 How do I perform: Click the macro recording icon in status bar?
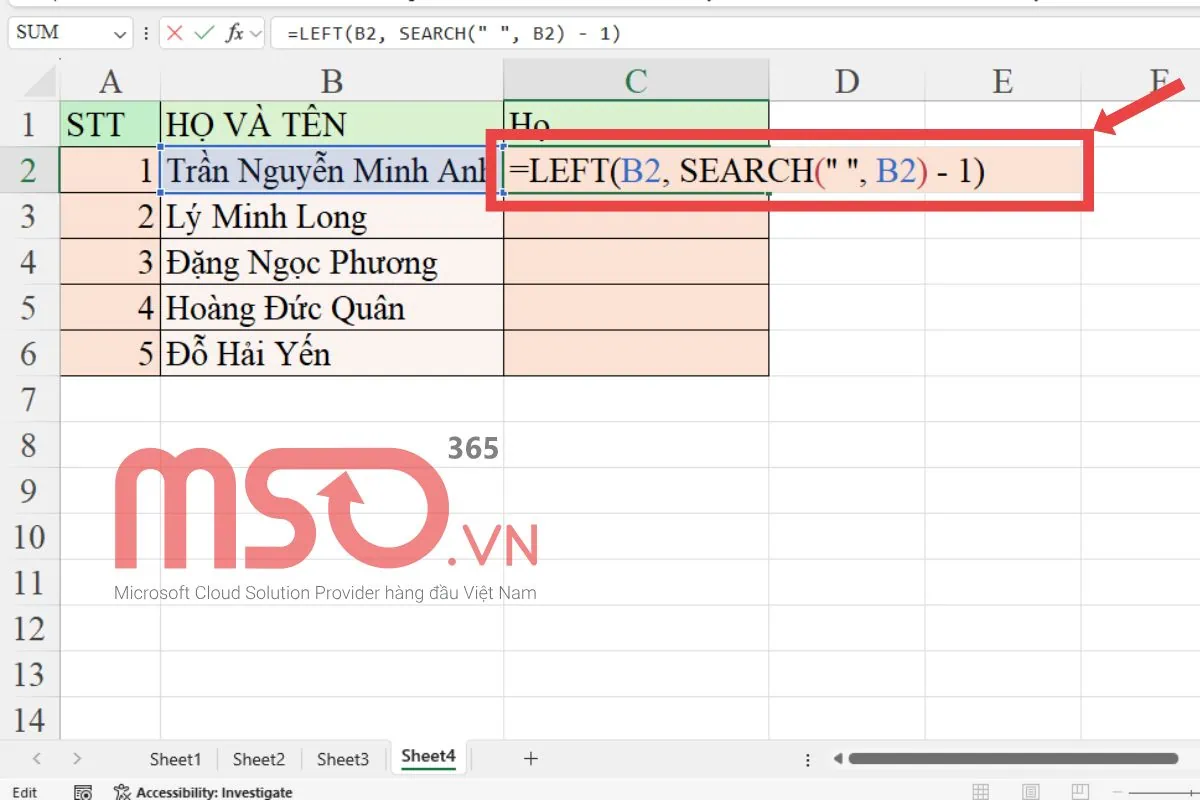pos(84,792)
